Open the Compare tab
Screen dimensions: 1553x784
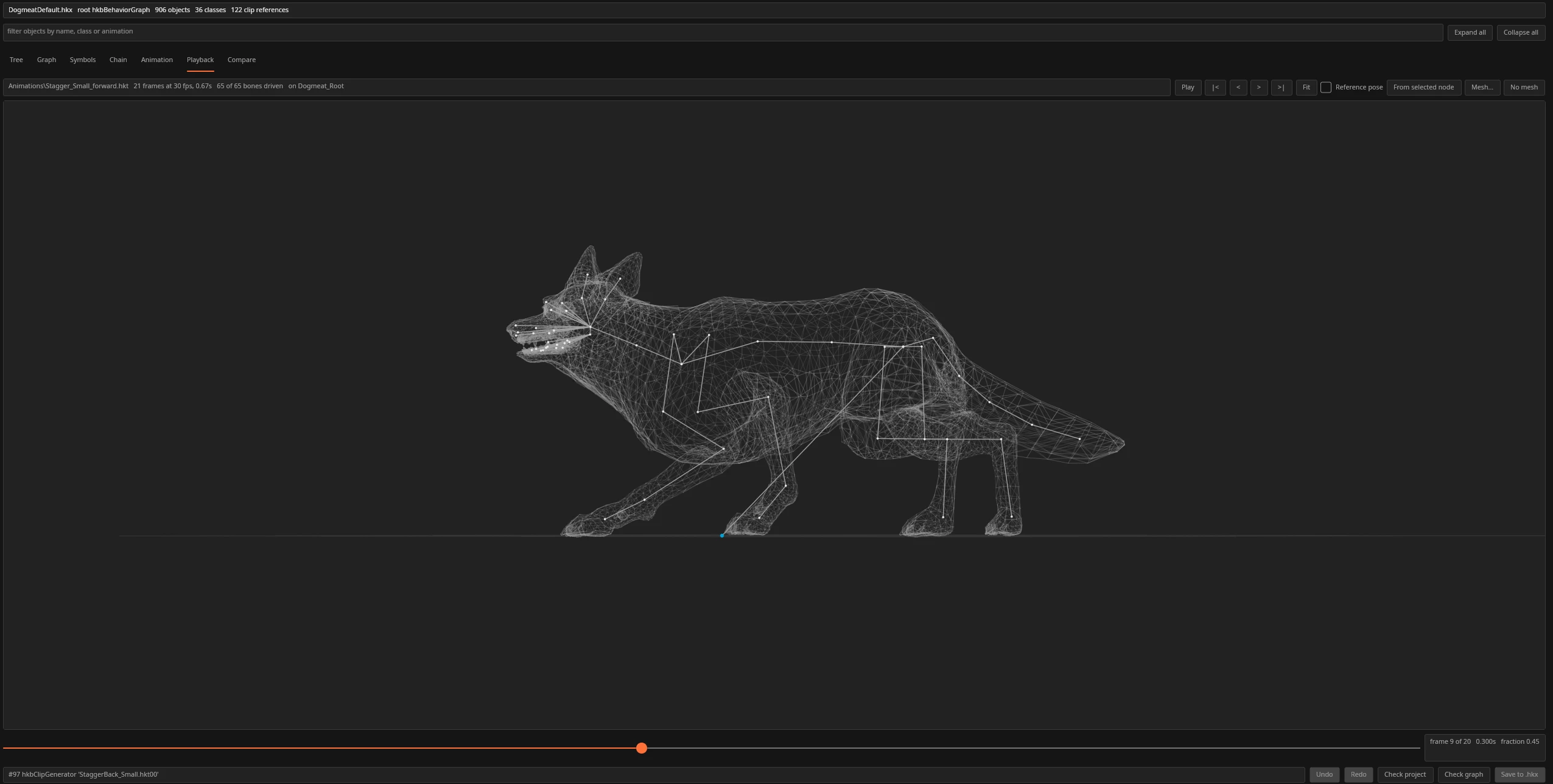point(242,60)
